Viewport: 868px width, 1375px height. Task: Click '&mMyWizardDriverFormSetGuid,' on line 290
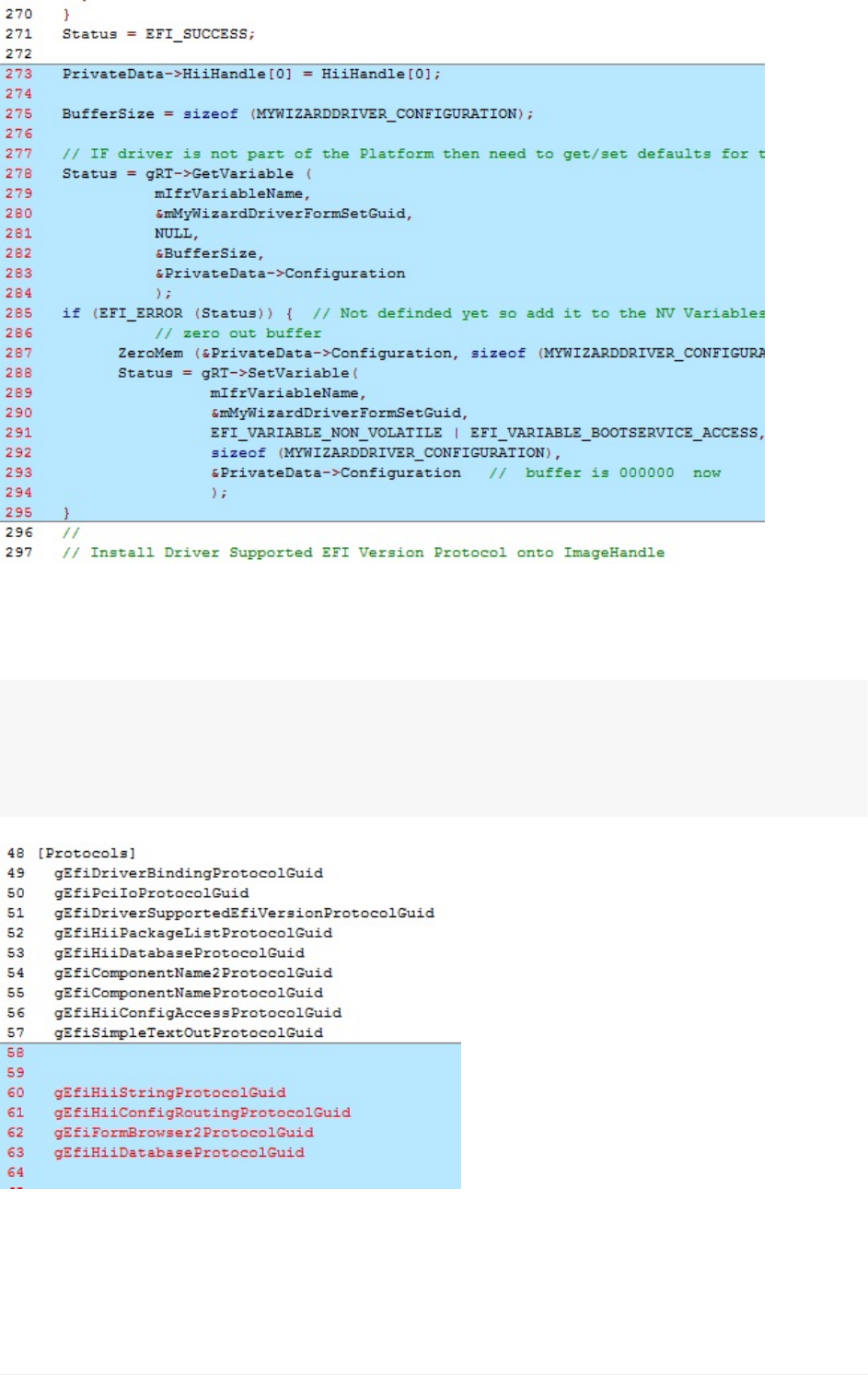(340, 414)
